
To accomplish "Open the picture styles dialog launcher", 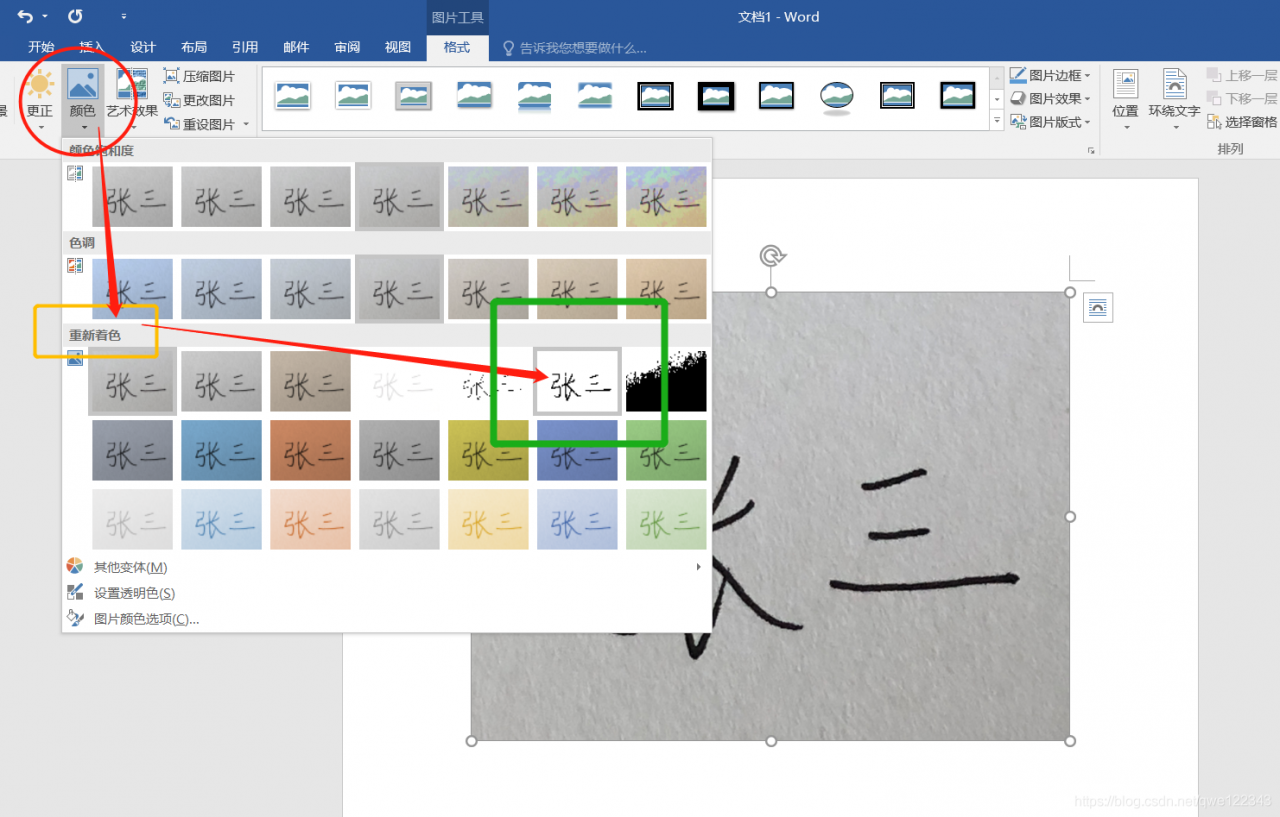I will point(1091,150).
